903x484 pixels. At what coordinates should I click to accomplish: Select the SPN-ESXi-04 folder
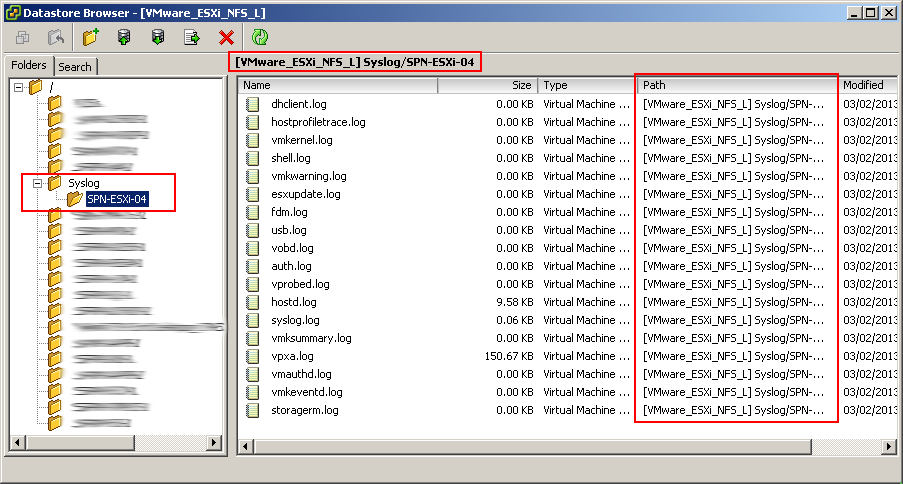point(117,199)
